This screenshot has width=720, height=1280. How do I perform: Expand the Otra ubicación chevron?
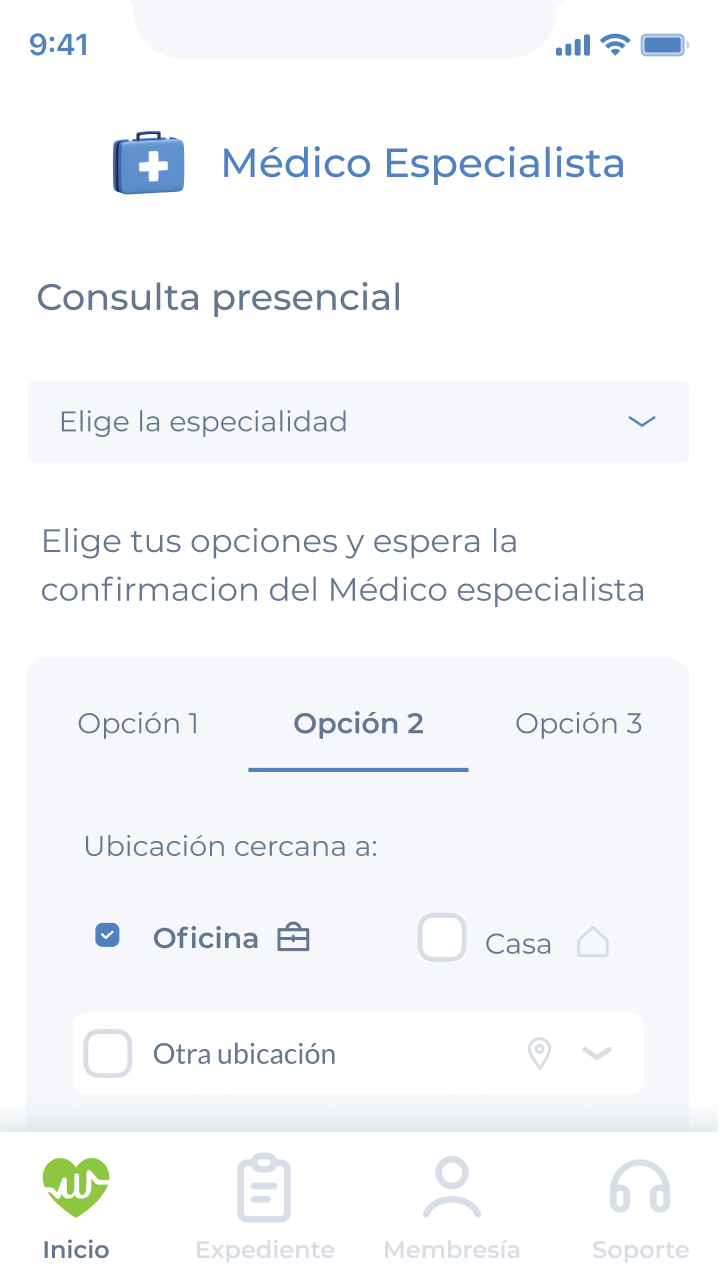tap(597, 1053)
